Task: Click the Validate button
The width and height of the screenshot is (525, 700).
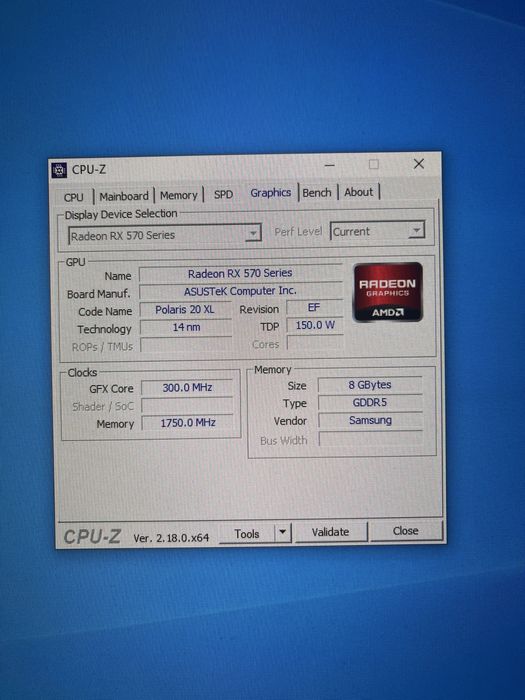Action: point(330,532)
